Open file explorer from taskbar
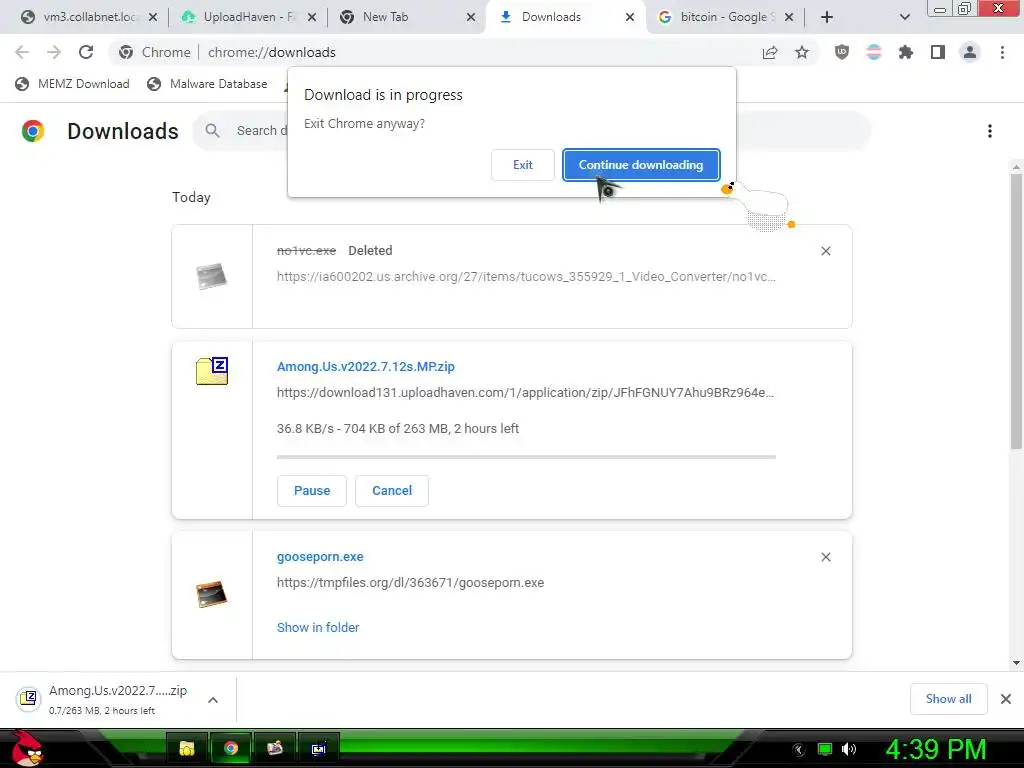Screen dimensions: 1024x768 point(187,748)
